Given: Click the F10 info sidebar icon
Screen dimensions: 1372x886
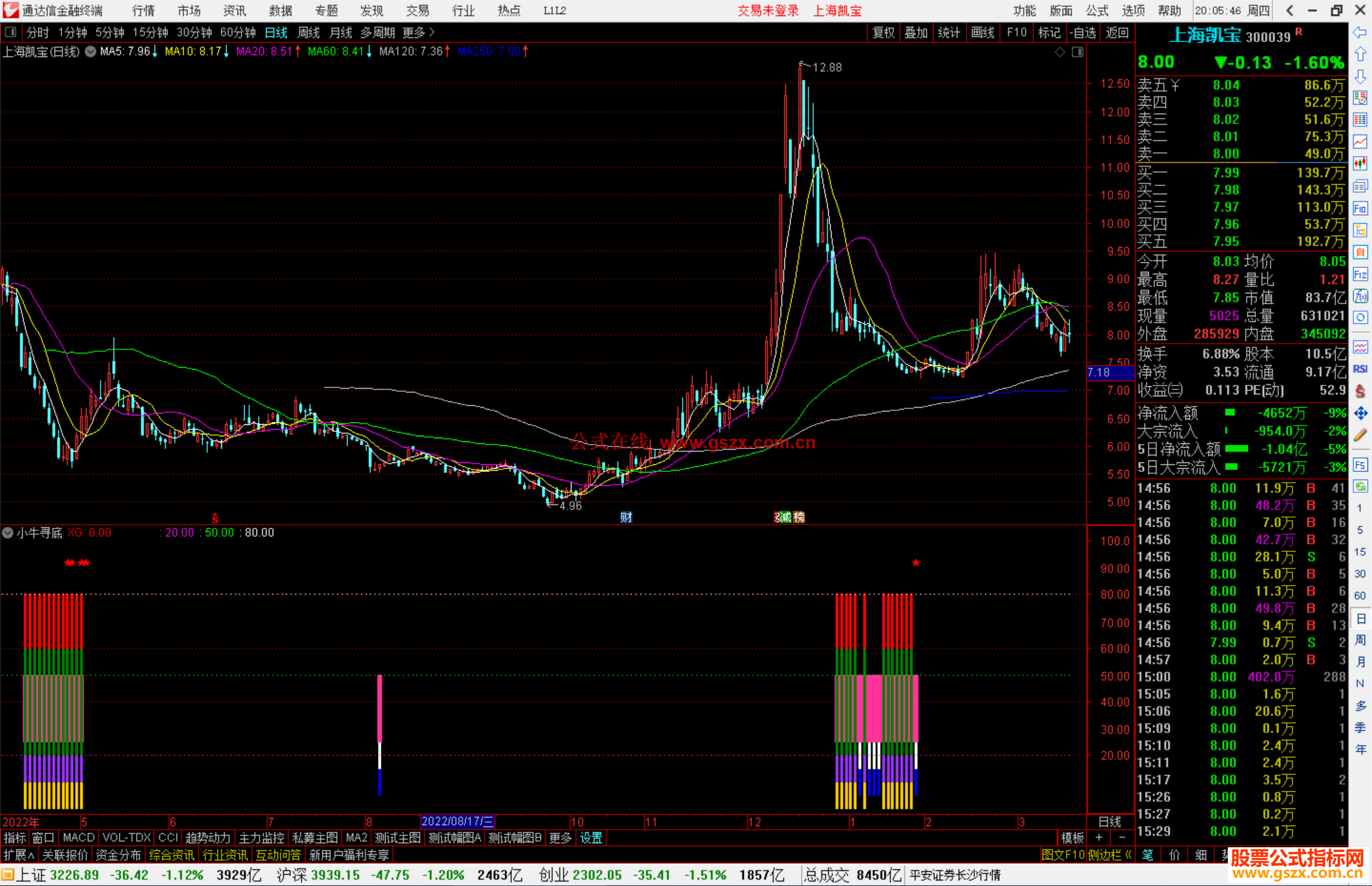Looking at the screenshot, I should pyautogui.click(x=1360, y=208).
